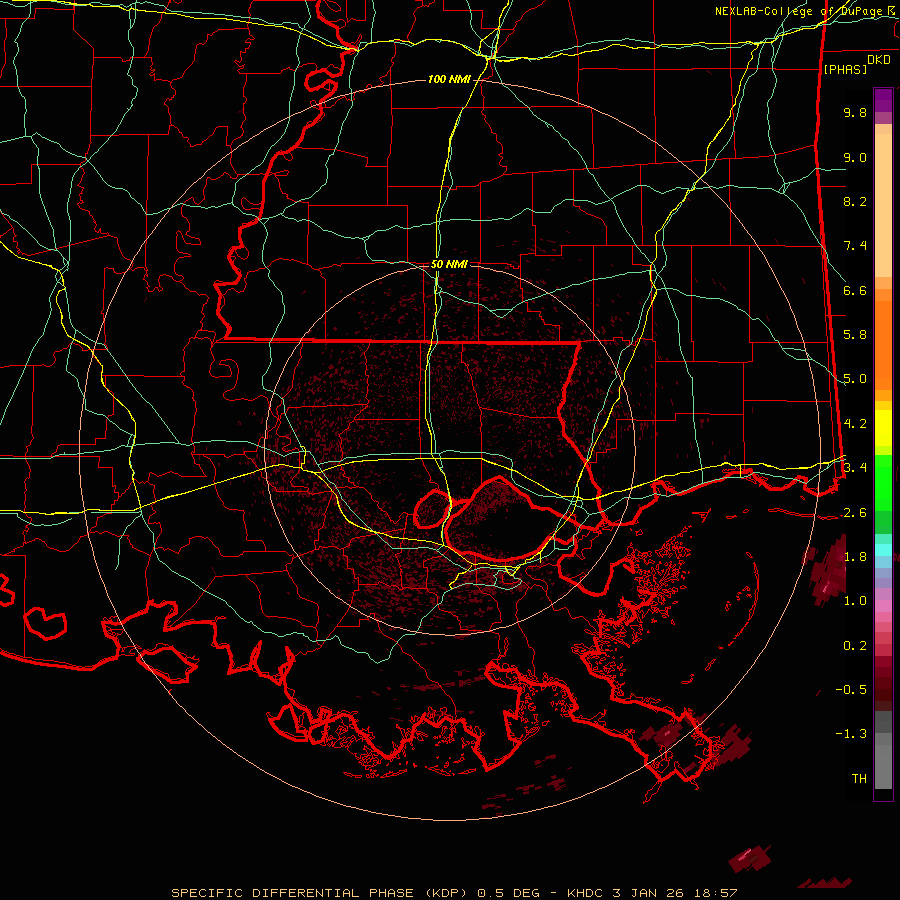Image resolution: width=900 pixels, height=900 pixels.
Task: Click the 6.6 scale value
Action: click(x=855, y=290)
